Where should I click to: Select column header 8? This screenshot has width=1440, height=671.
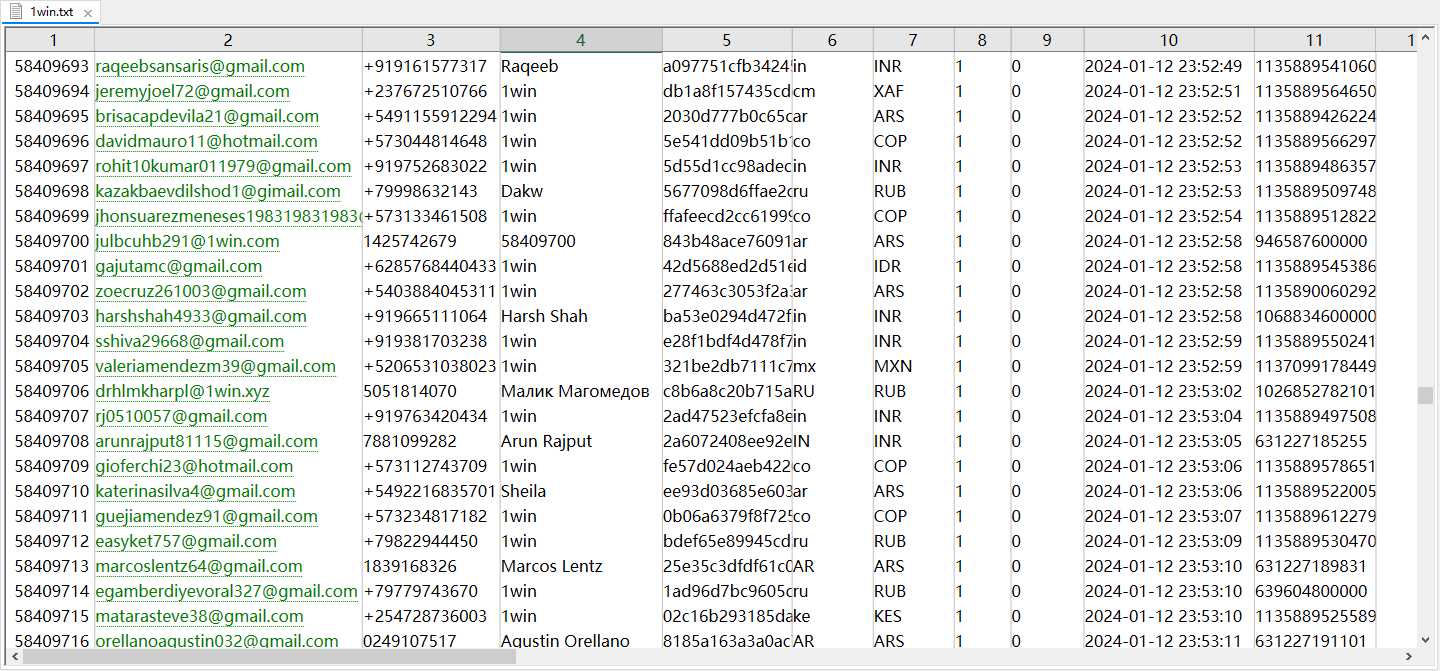[982, 40]
